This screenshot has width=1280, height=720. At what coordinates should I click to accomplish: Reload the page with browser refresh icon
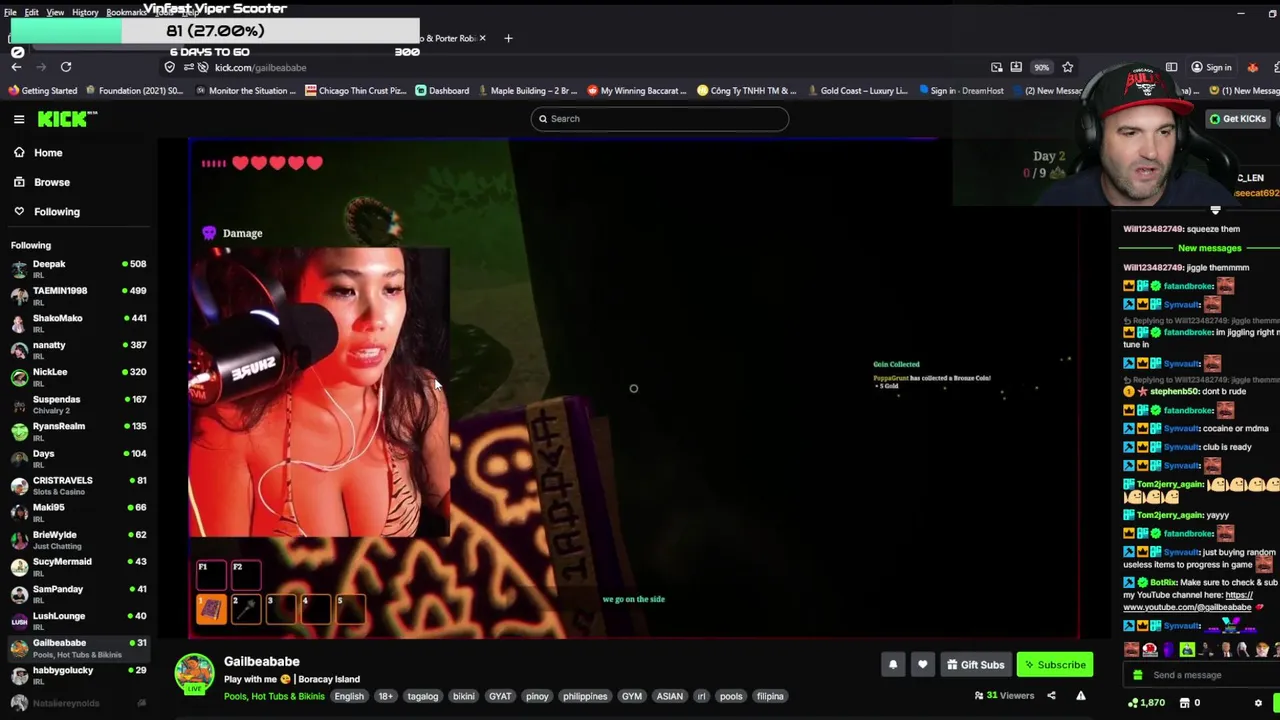pyautogui.click(x=66, y=67)
